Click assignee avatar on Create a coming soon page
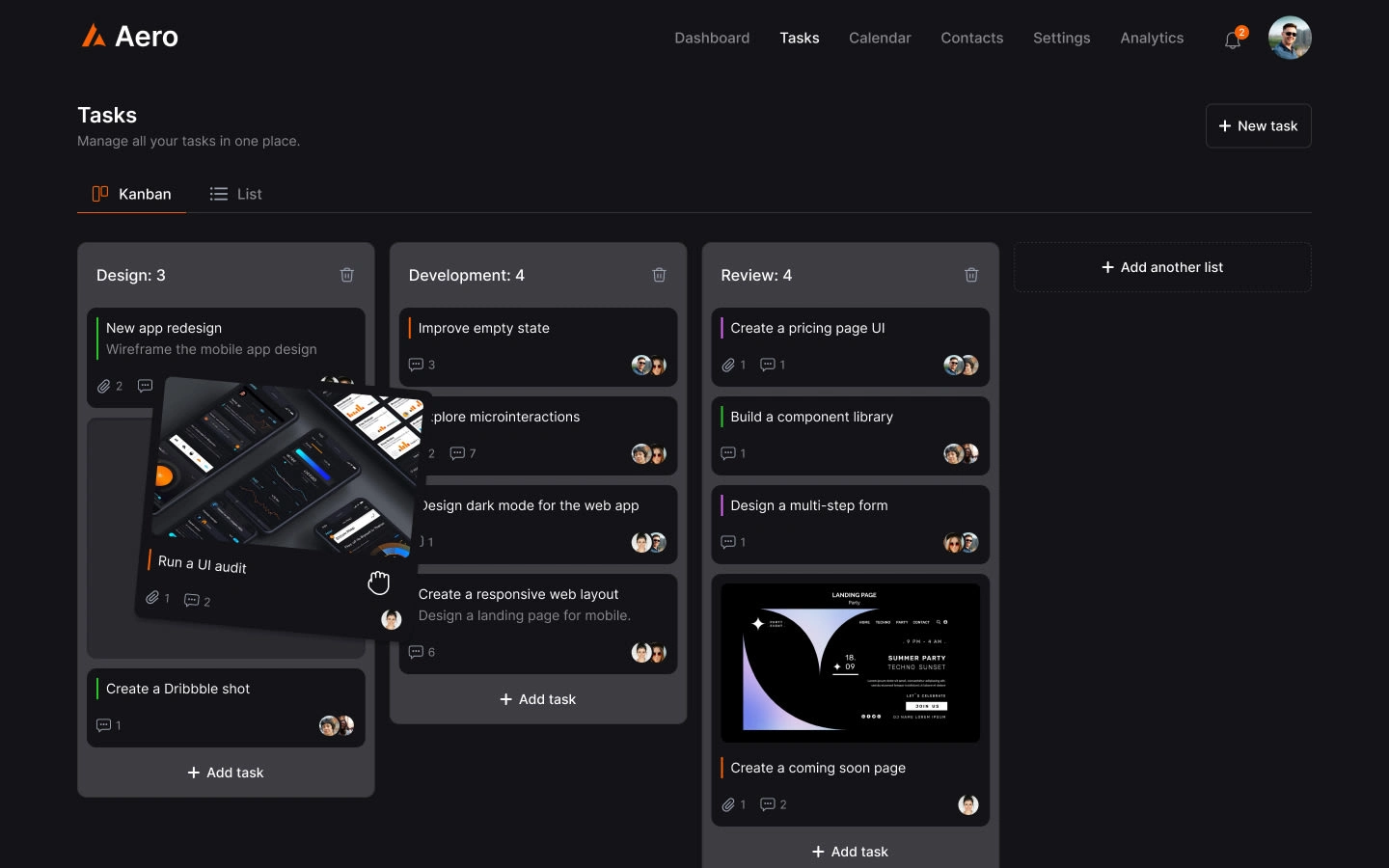The image size is (1389, 868). coord(968,804)
